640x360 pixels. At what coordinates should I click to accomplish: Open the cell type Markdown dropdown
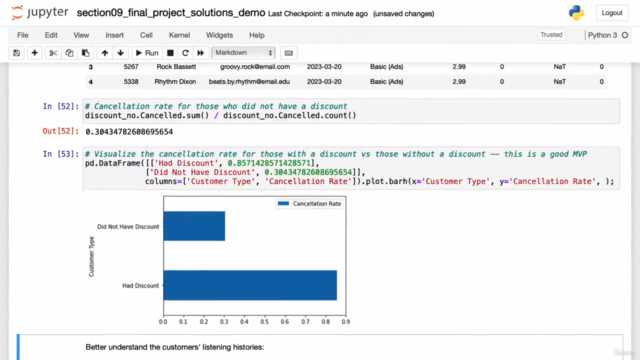243,53
